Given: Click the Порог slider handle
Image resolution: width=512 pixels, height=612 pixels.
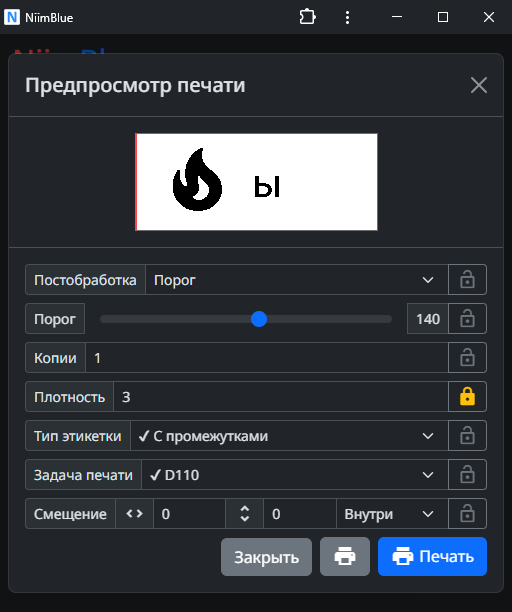Looking at the screenshot, I should 259,319.
